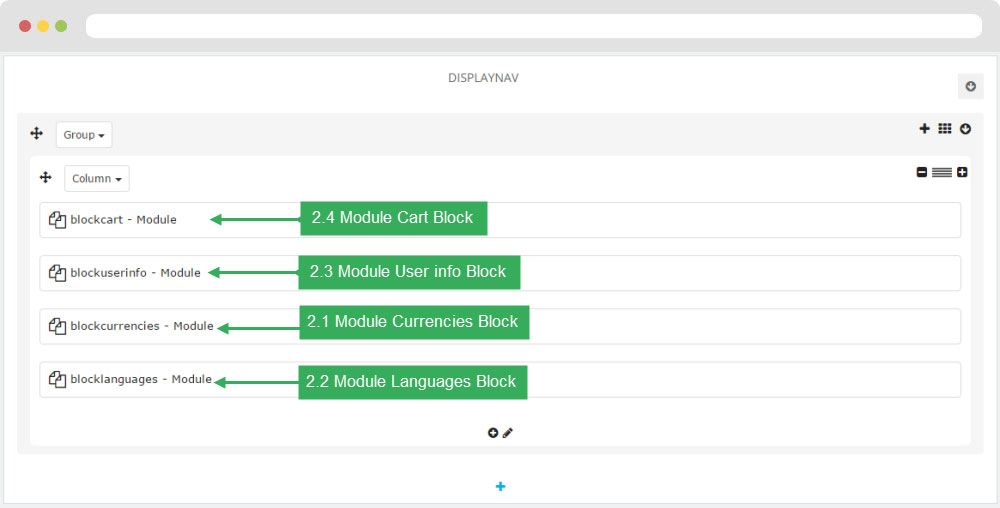Open the Column dropdown
The image size is (1000, 508).
point(96,178)
